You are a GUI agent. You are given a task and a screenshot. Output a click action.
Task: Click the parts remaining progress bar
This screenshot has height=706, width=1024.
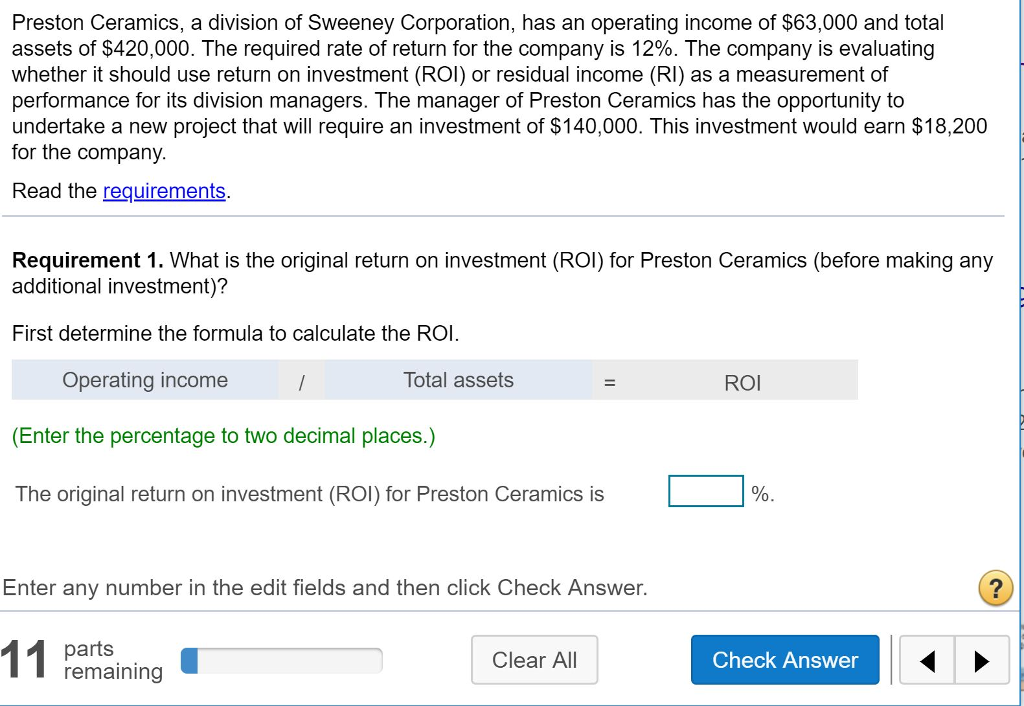(x=280, y=660)
